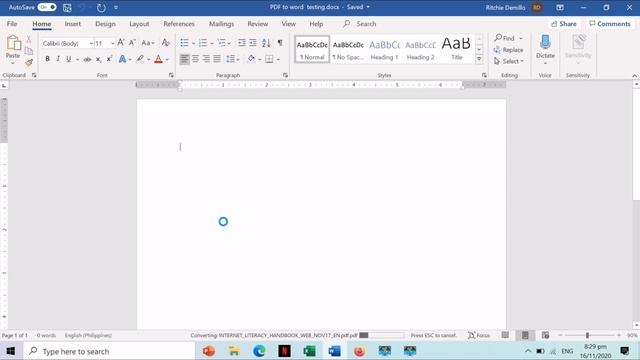Open the Change Case Aa dropdown
Image resolution: width=640 pixels, height=360 pixels.
[x=148, y=43]
